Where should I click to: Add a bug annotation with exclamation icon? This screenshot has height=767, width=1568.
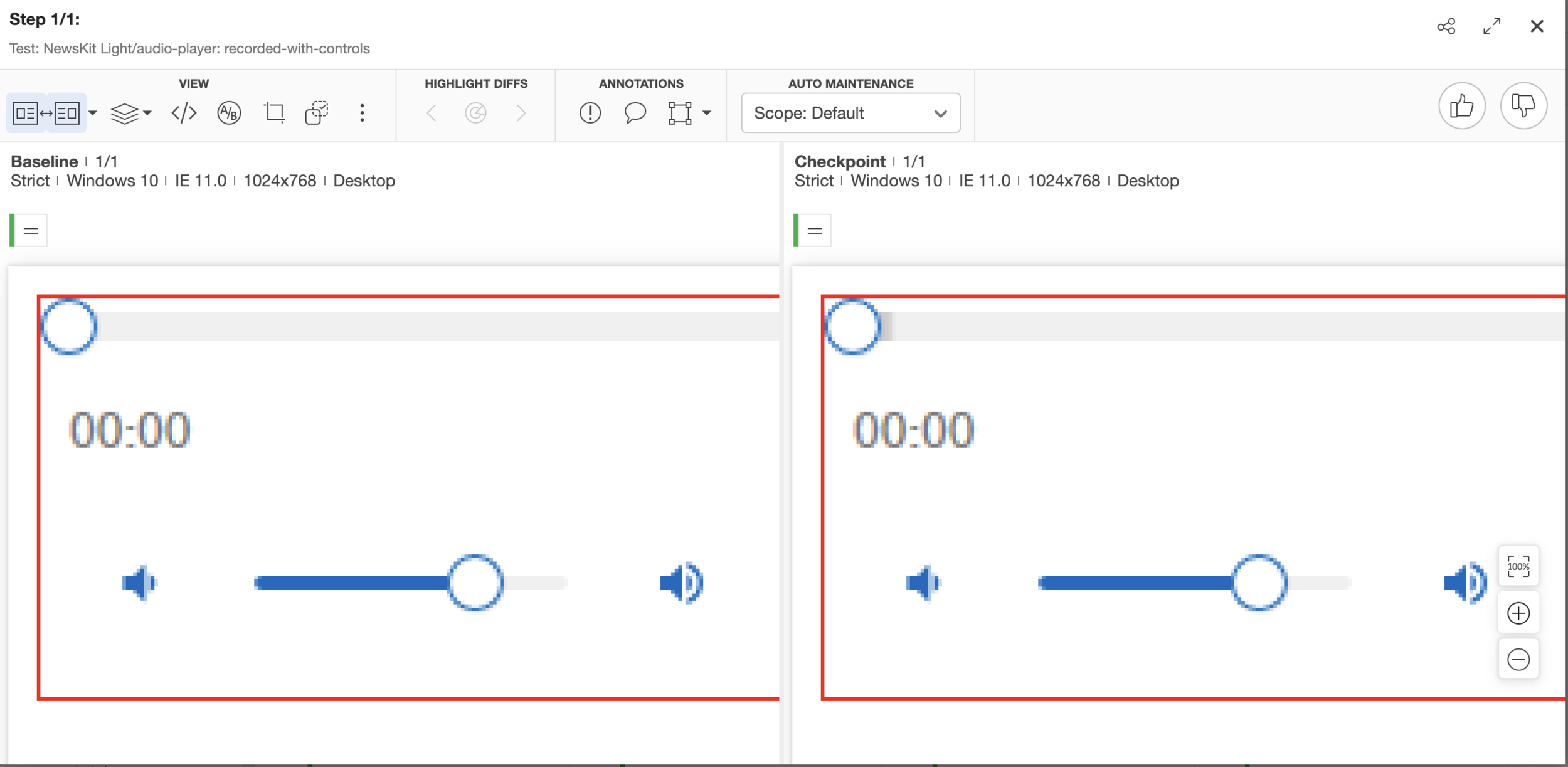590,114
